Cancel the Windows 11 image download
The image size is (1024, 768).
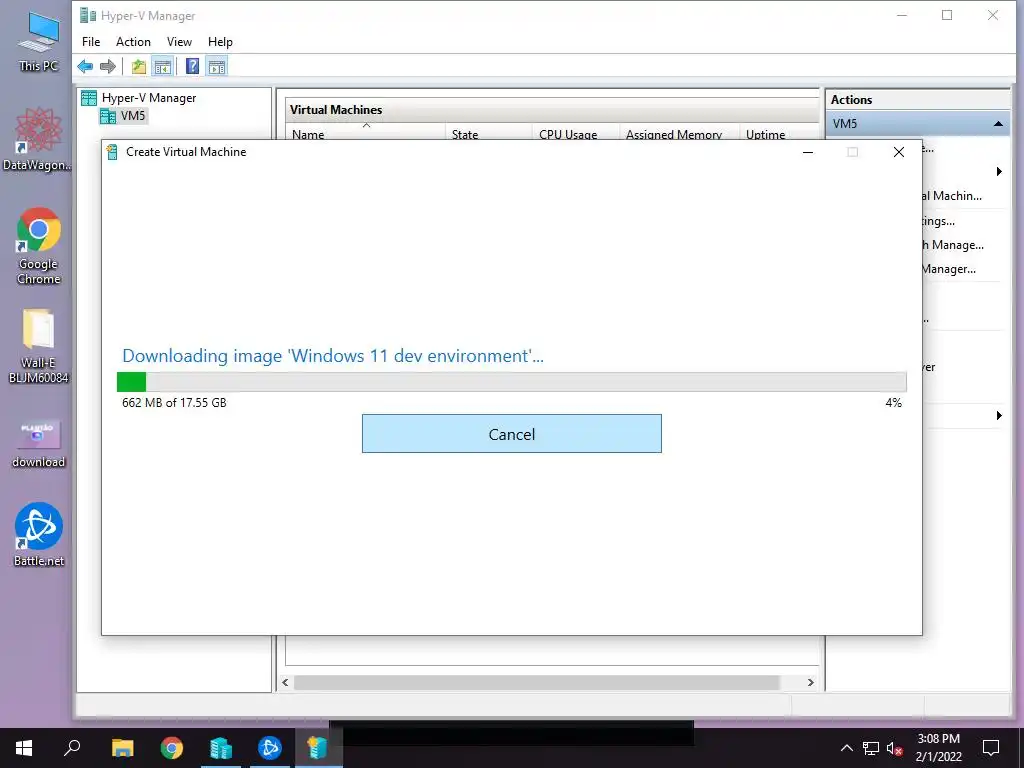click(x=511, y=434)
